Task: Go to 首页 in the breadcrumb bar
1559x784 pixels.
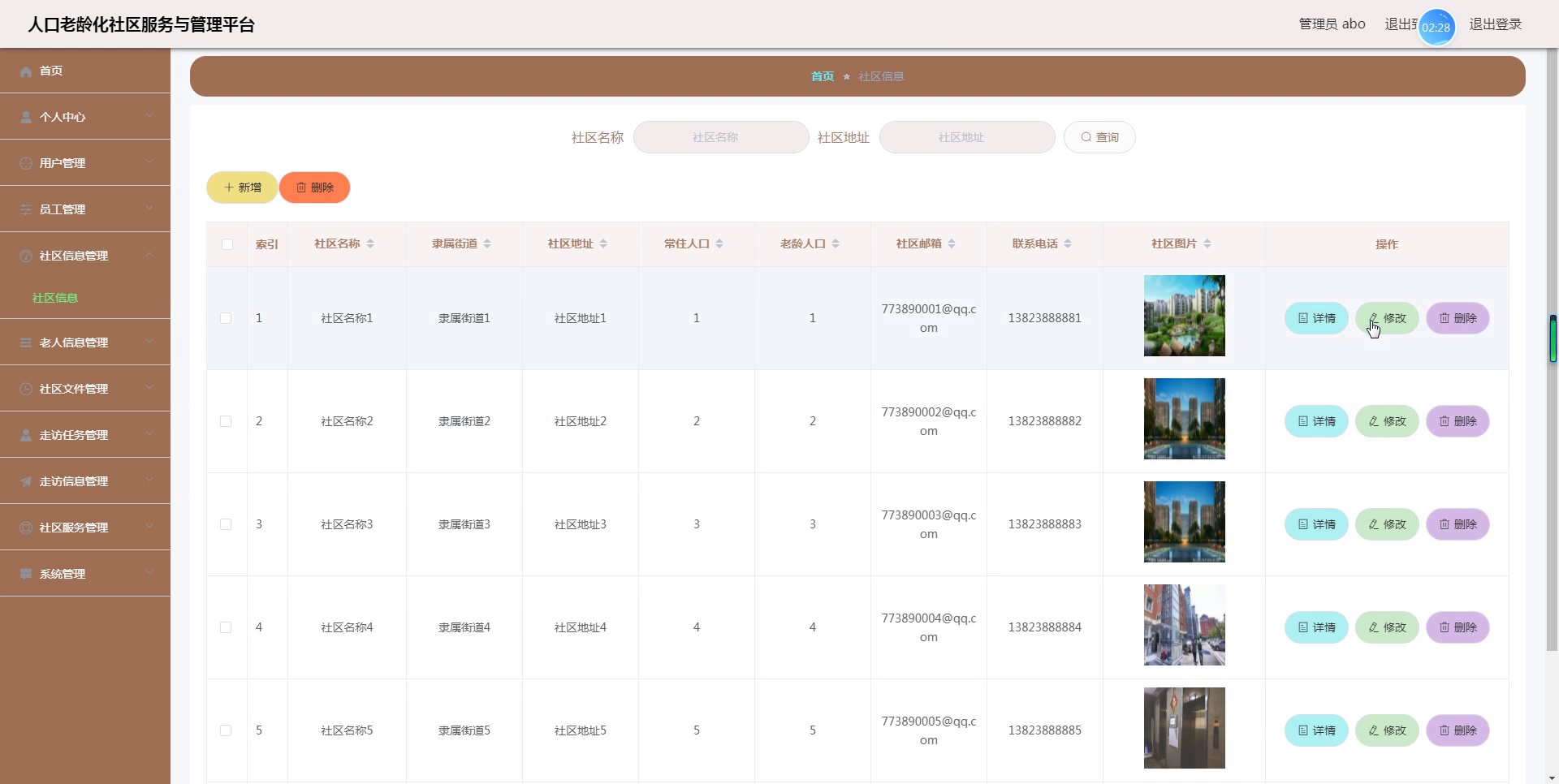Action: click(x=822, y=76)
